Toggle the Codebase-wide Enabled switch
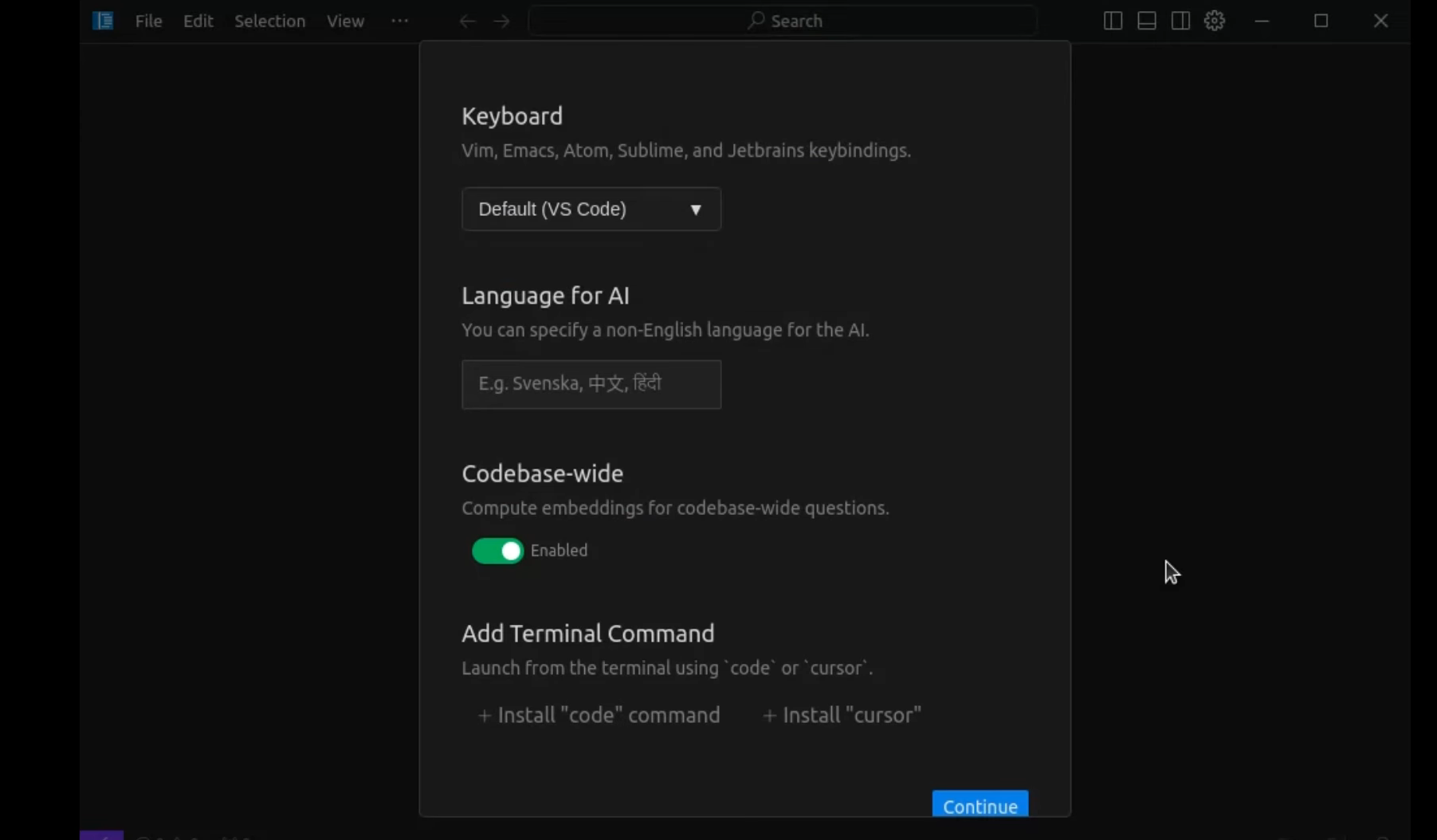1437x840 pixels. pyautogui.click(x=497, y=551)
